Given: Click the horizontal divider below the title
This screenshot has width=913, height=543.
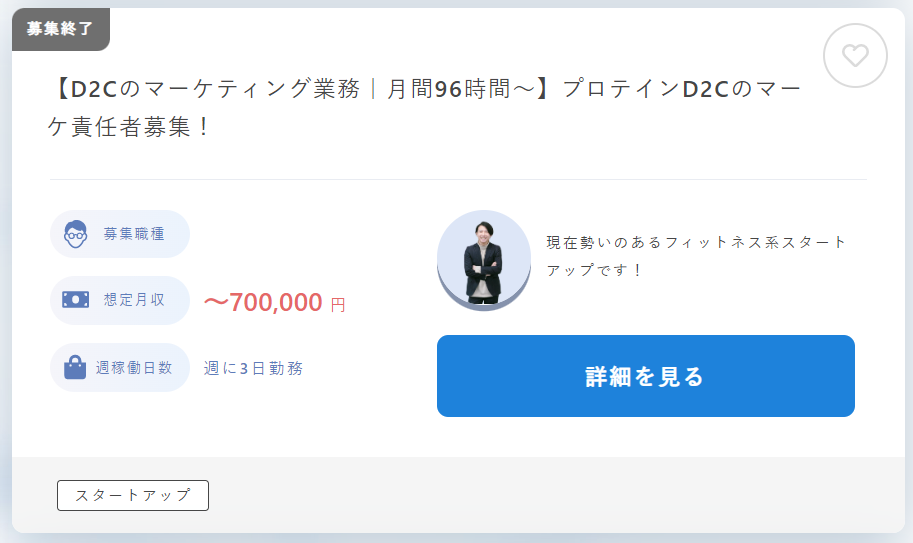Looking at the screenshot, I should click(458, 179).
